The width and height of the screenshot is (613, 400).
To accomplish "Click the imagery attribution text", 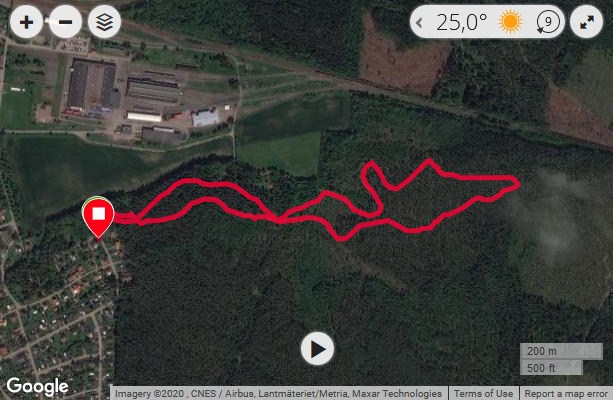I will point(278,393).
